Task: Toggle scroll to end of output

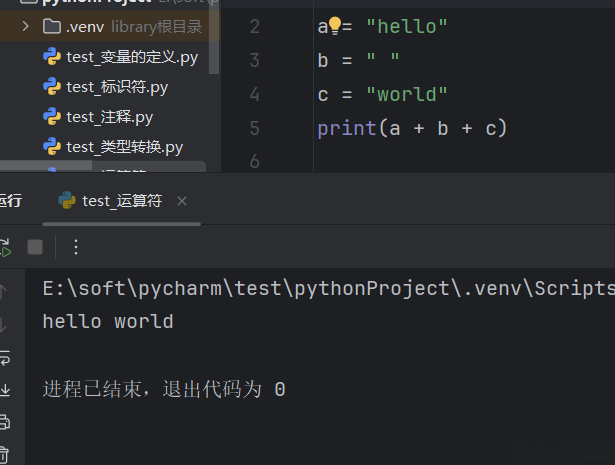Action: [x=4, y=389]
